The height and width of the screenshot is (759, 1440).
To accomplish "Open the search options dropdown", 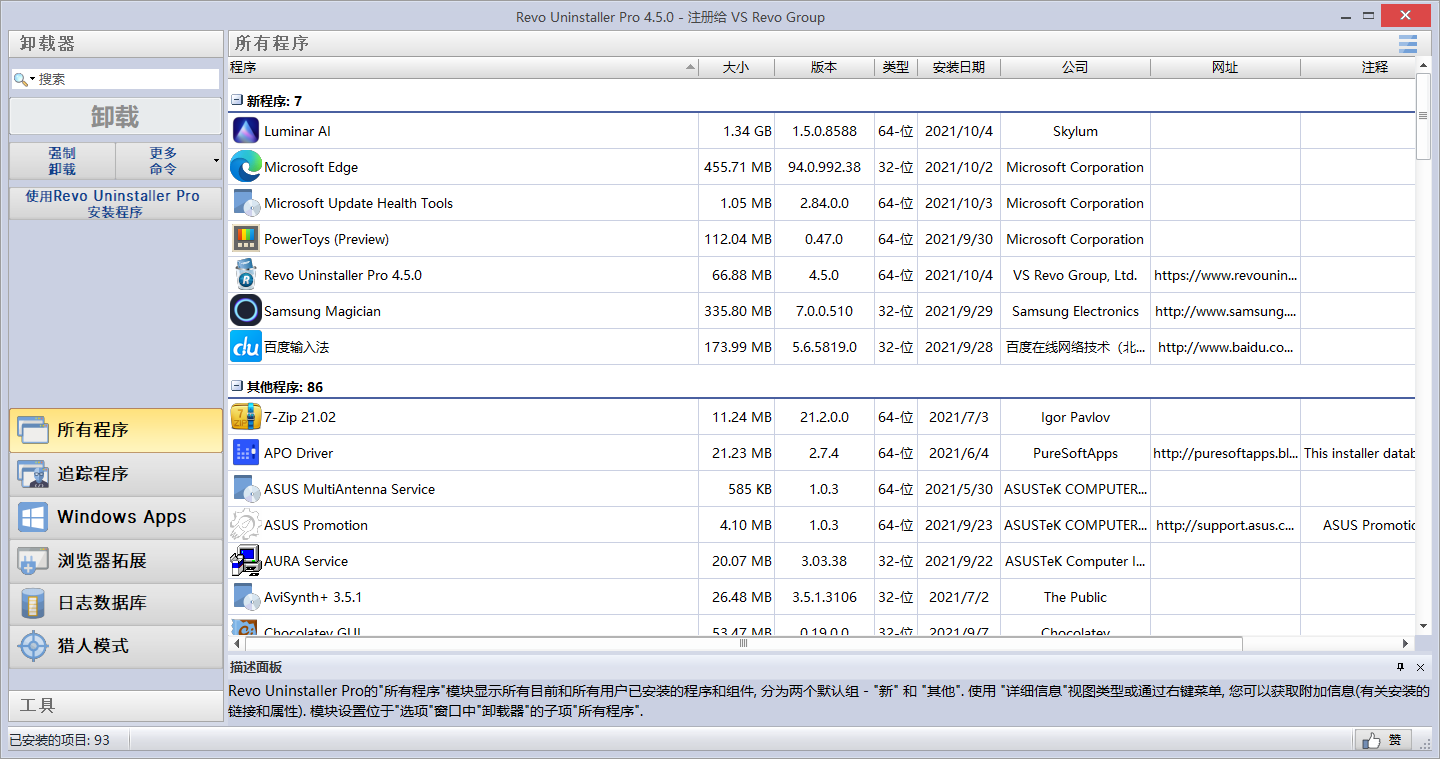I will pyautogui.click(x=32, y=78).
